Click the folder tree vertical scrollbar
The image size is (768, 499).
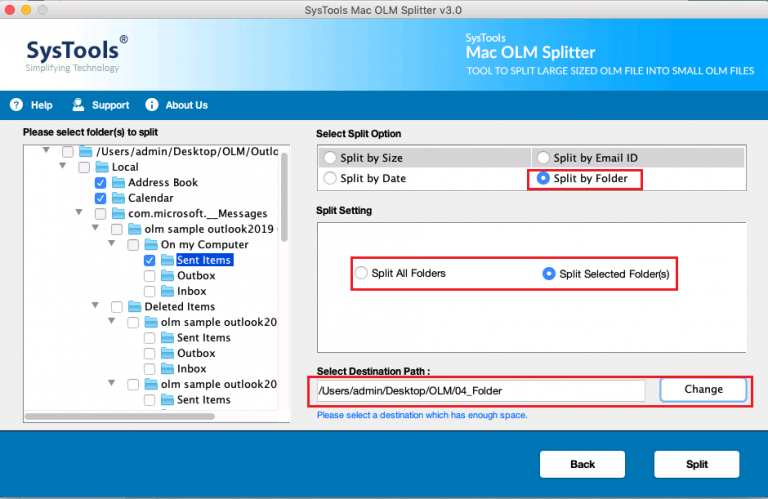(x=284, y=197)
